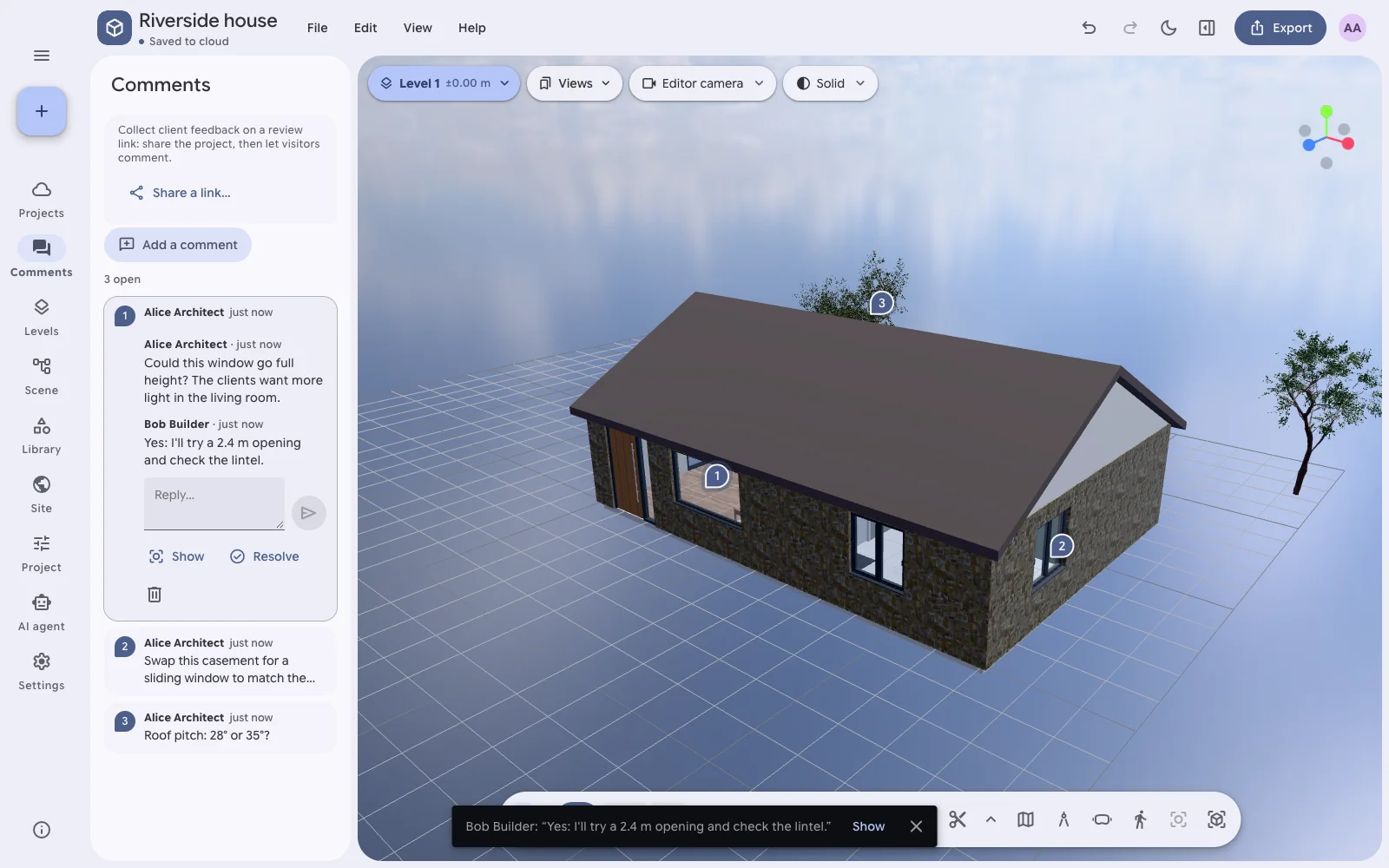Start walk-through mode
The width and height of the screenshot is (1389, 868).
point(1140,819)
